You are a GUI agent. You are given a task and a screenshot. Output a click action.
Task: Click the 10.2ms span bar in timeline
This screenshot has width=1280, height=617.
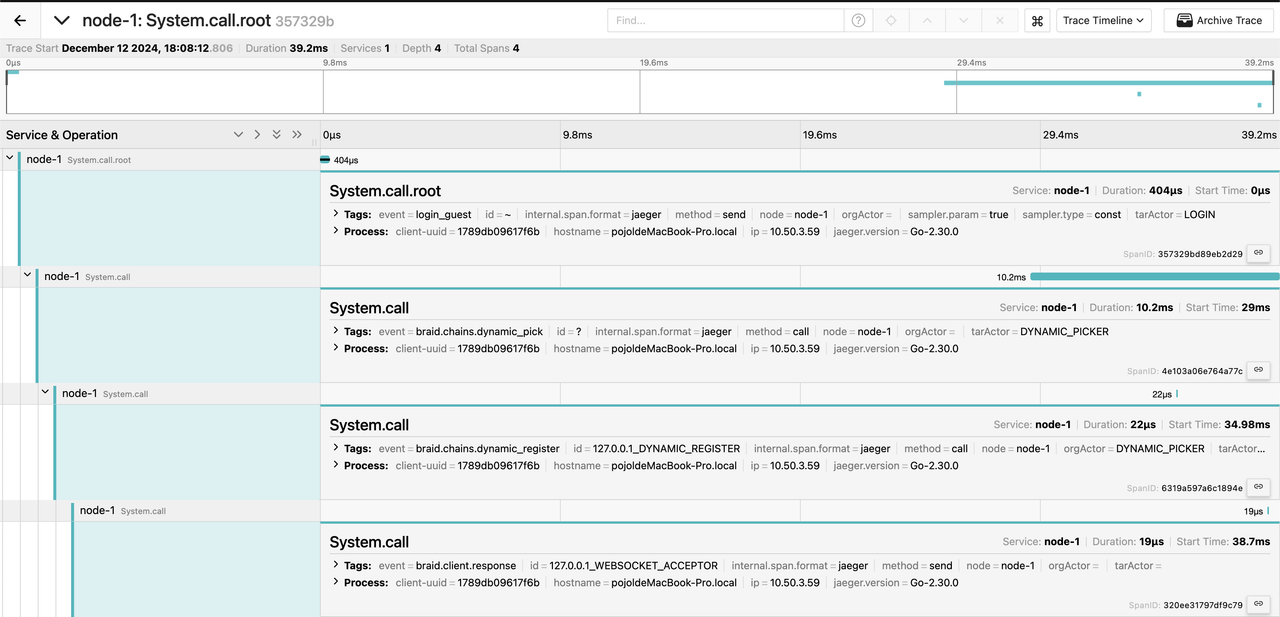tap(1155, 276)
